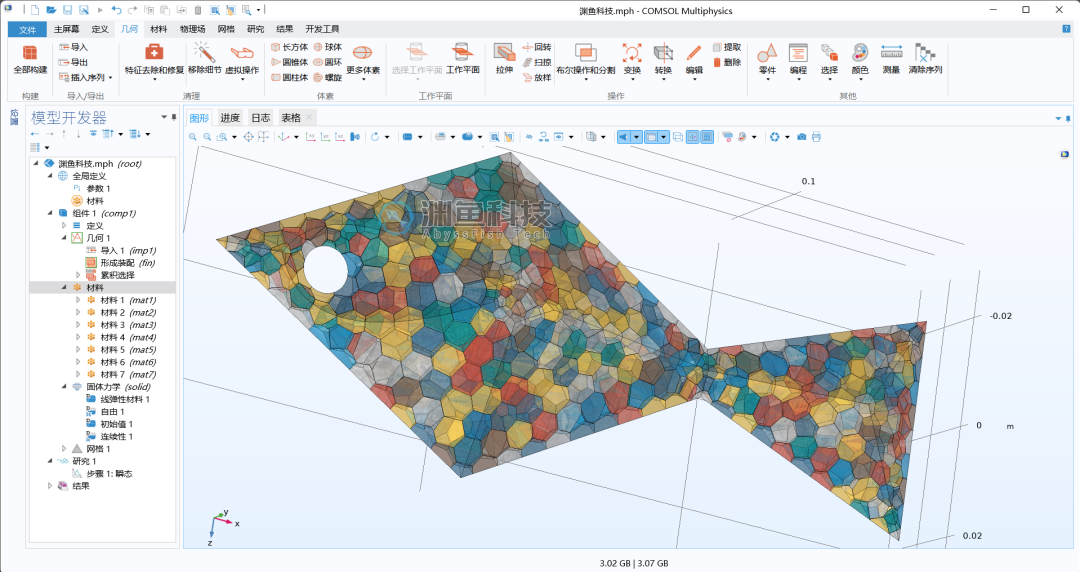Click the 导入 import button in ribbon
The height and width of the screenshot is (572, 1080).
74,47
